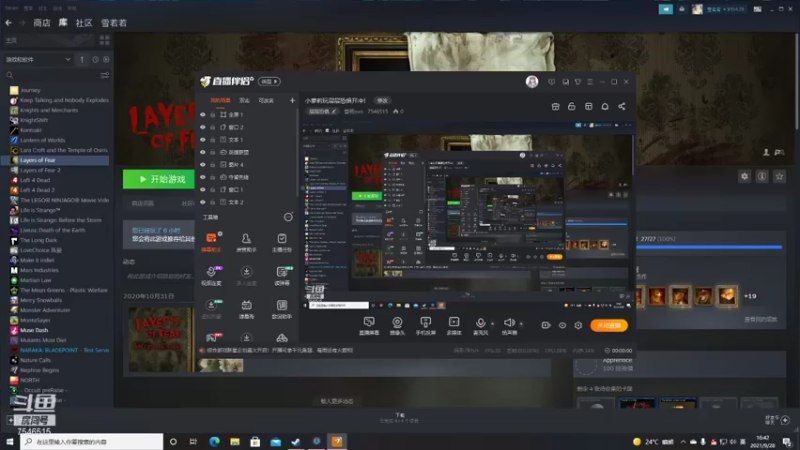Screen dimensions: 800x450
Task: Open streaming app hamburger menu
Action: coord(590,82)
